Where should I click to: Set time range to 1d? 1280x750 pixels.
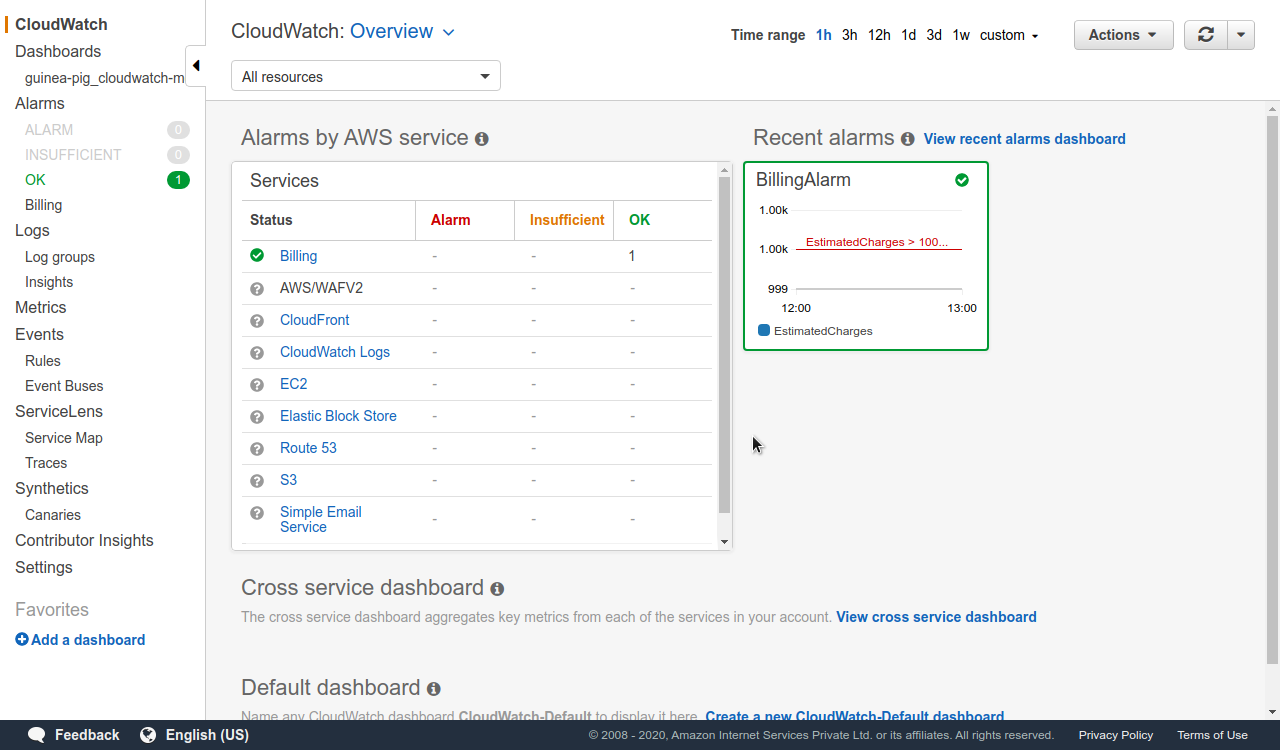tap(908, 35)
